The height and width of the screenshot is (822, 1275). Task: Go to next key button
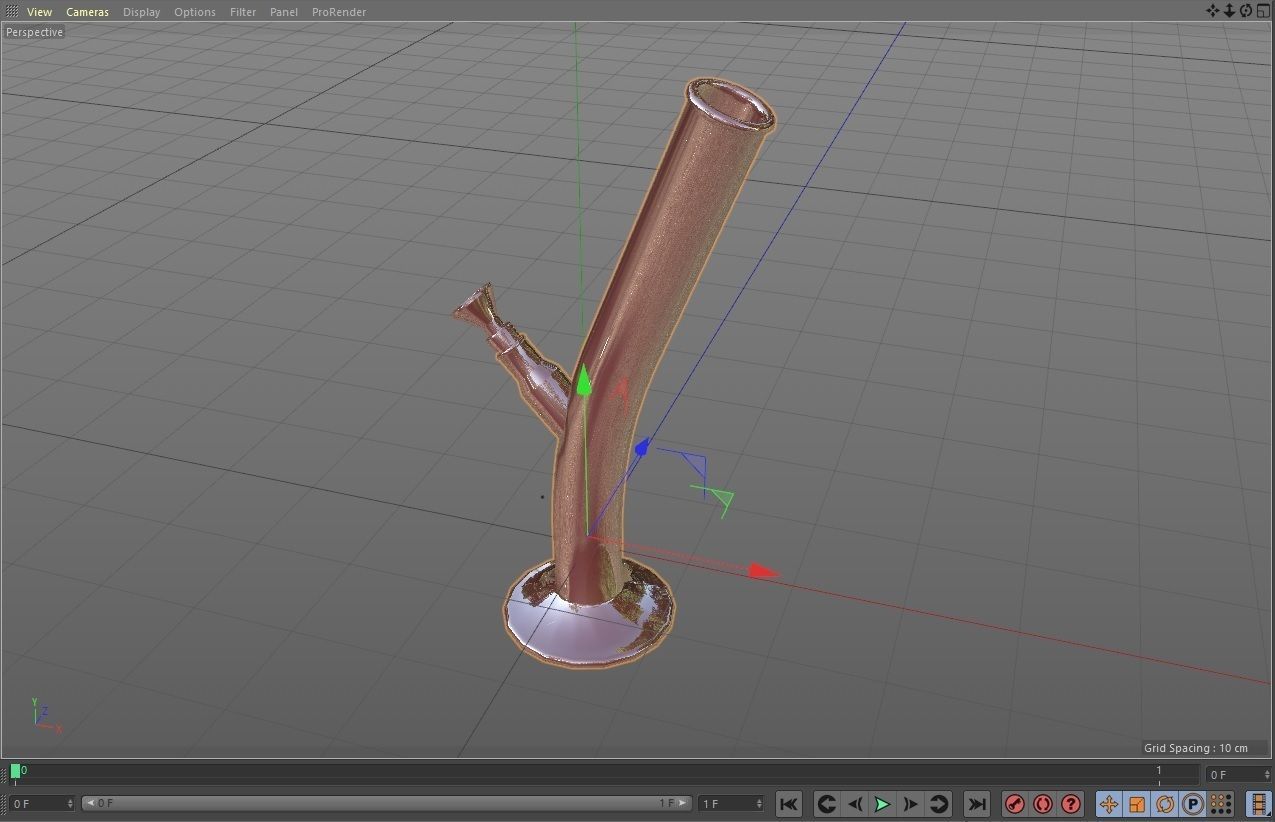(938, 804)
